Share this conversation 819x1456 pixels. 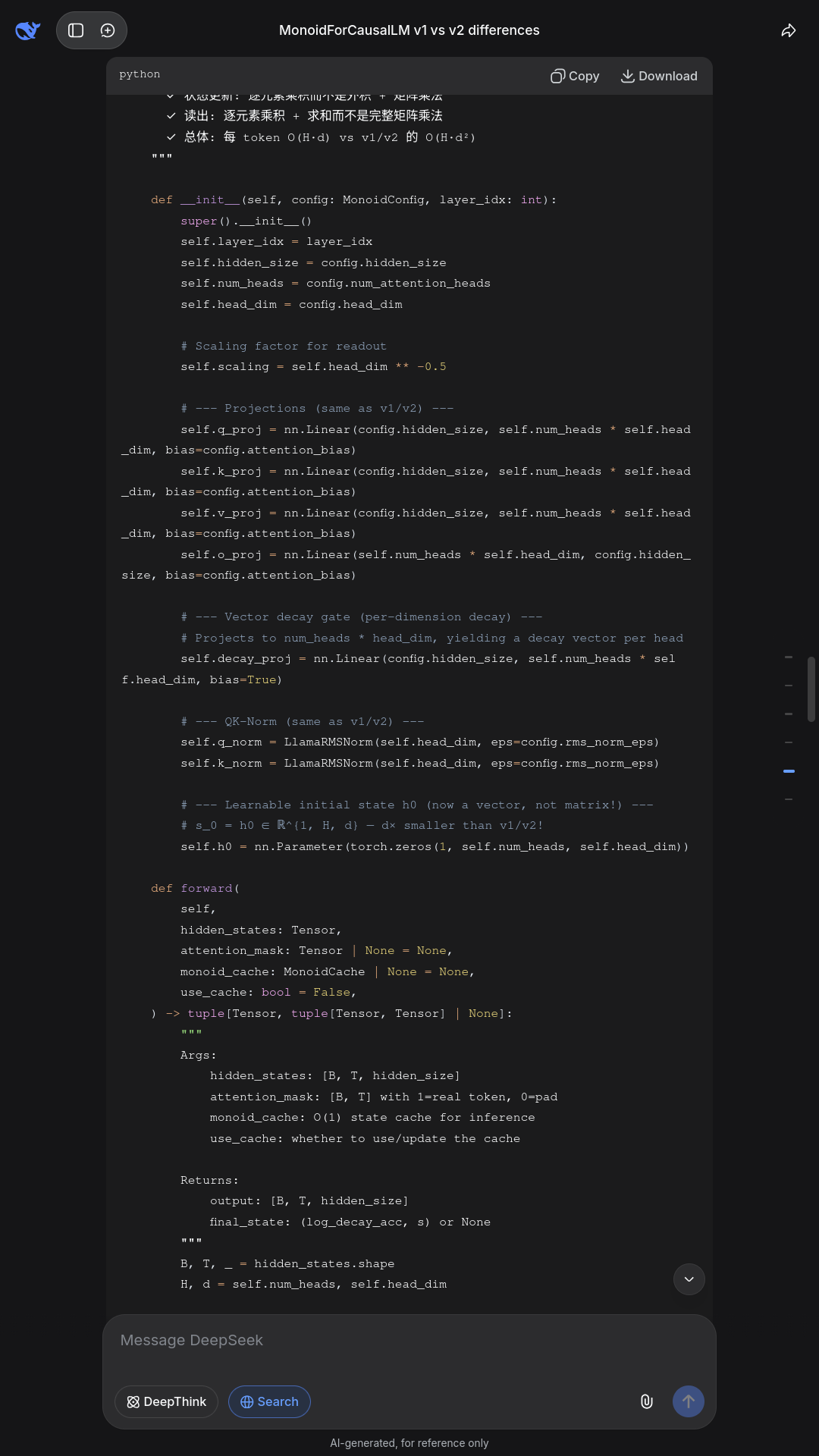pos(789,30)
